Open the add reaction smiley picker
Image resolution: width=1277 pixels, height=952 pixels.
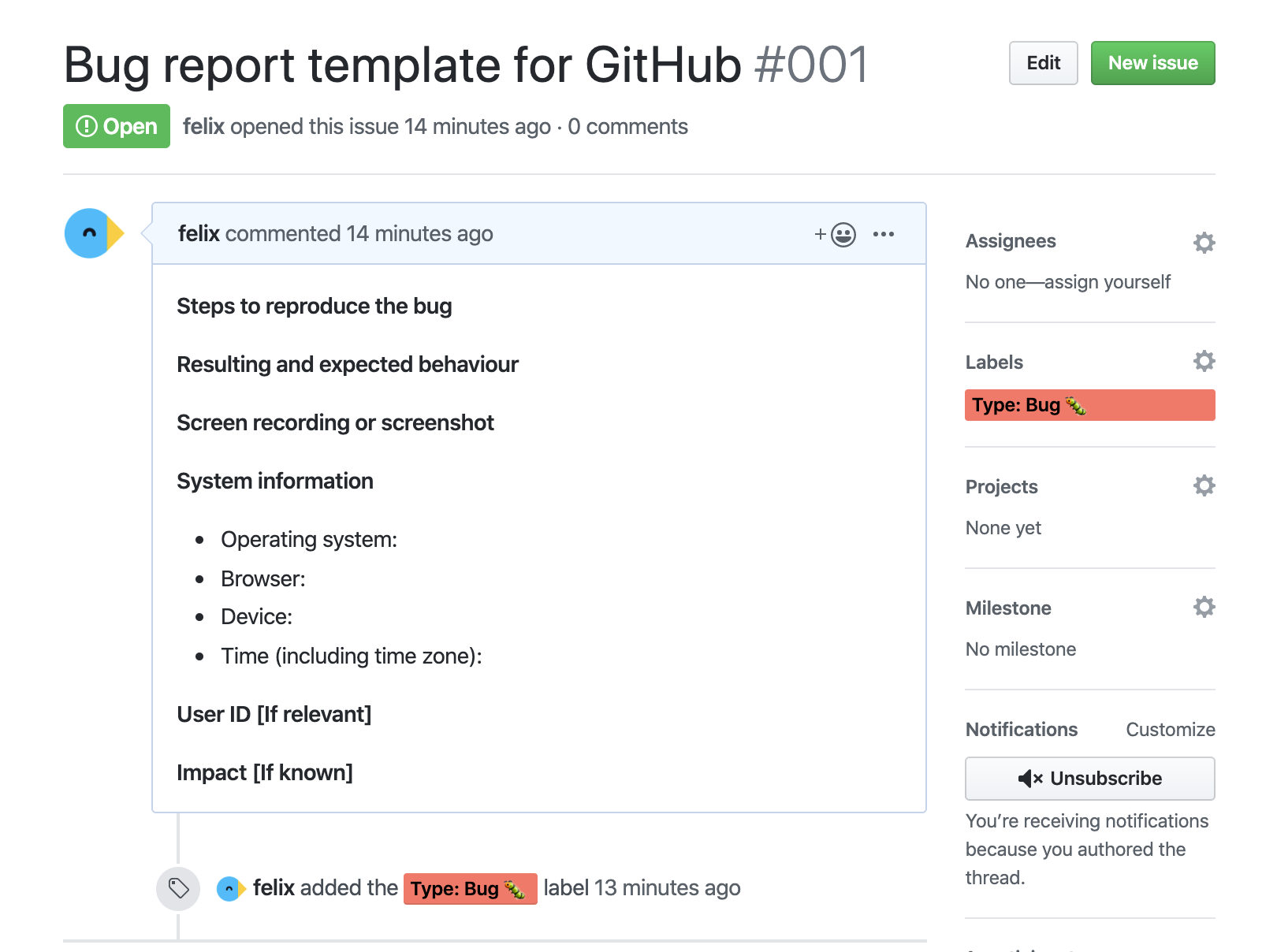(x=836, y=234)
